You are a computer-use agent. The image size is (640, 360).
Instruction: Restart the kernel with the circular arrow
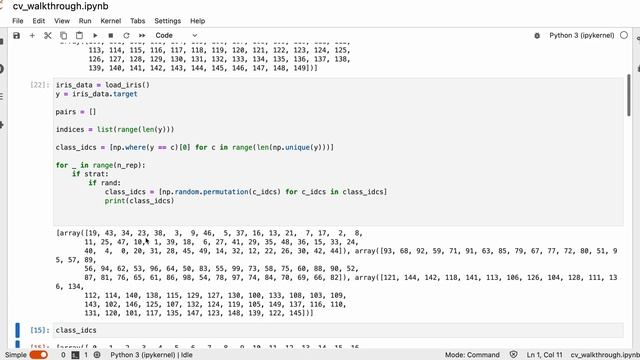(126, 36)
